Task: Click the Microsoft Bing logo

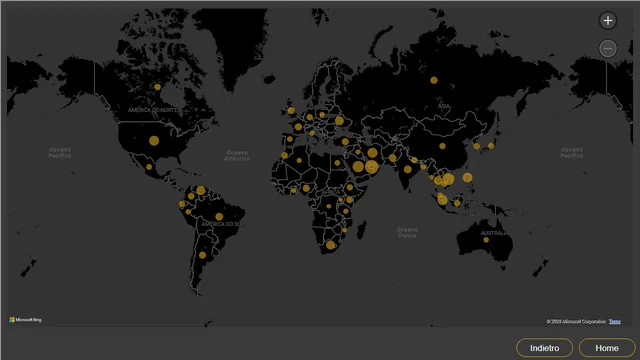Action: click(25, 320)
